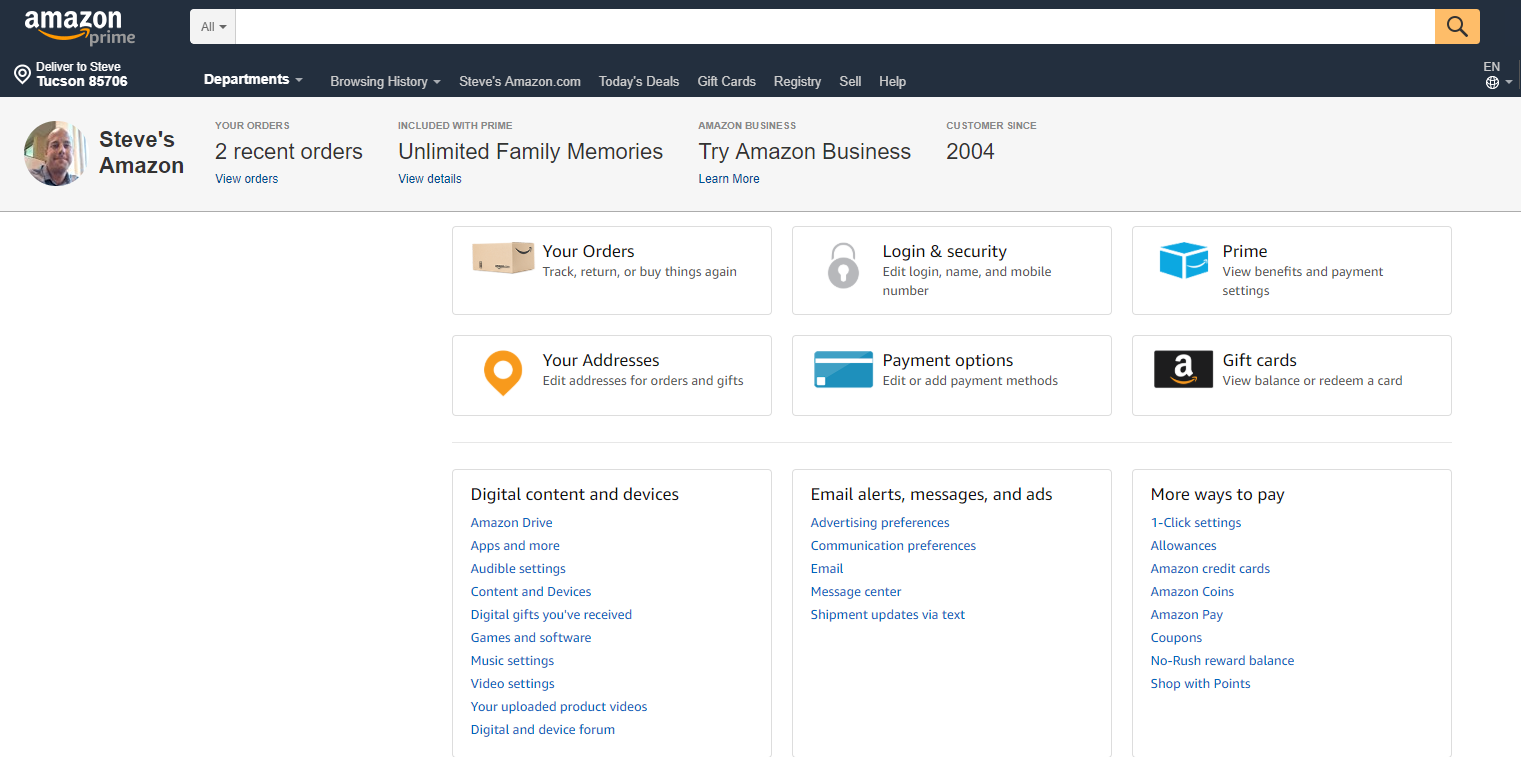
Task: Click the View orders link
Action: click(x=247, y=179)
